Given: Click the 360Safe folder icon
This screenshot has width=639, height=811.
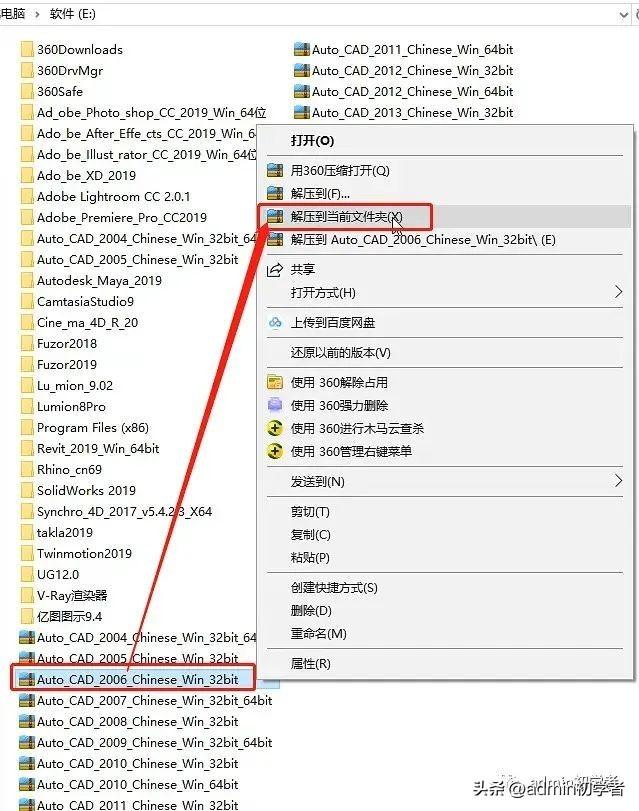Looking at the screenshot, I should [x=27, y=92].
